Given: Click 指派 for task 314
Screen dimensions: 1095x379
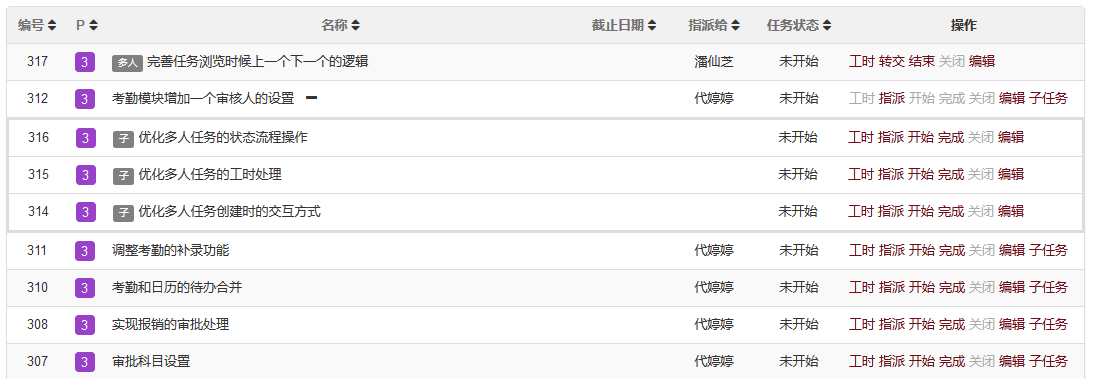Looking at the screenshot, I should click(890, 211).
